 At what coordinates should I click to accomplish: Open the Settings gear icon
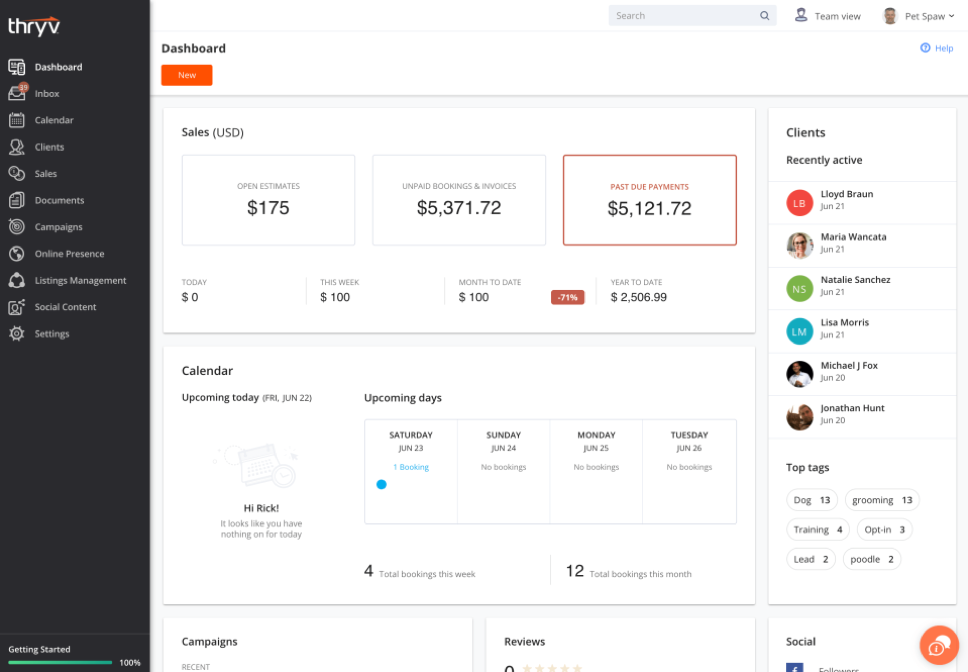click(17, 333)
